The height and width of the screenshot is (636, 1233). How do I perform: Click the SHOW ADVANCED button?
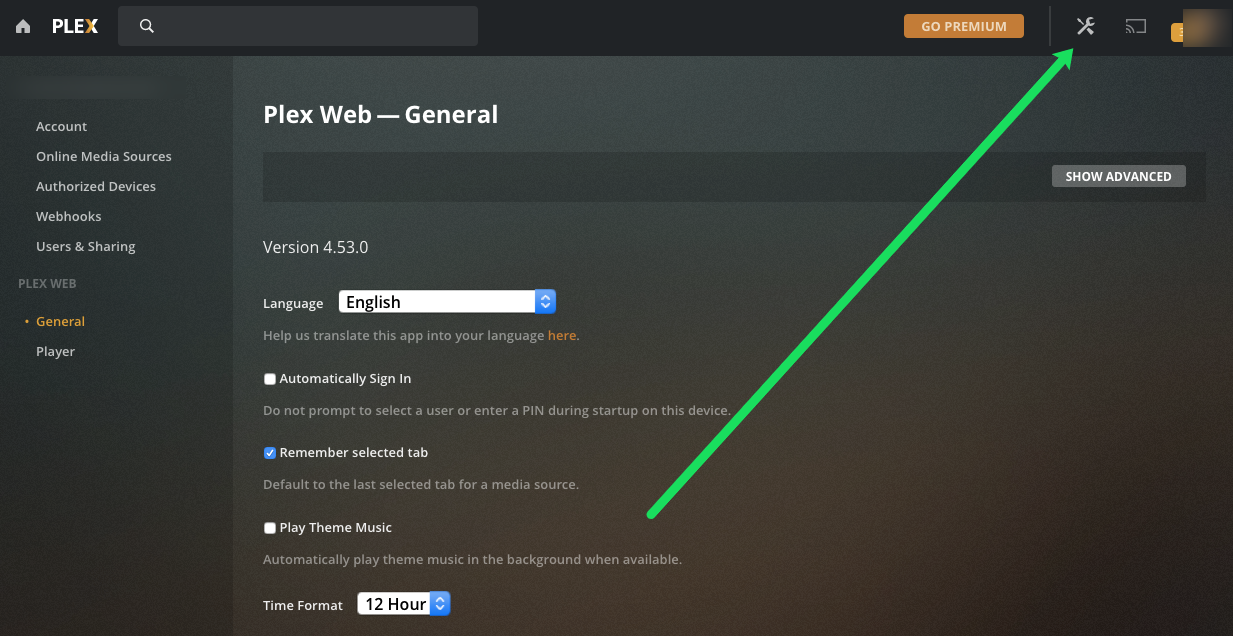[x=1118, y=176]
